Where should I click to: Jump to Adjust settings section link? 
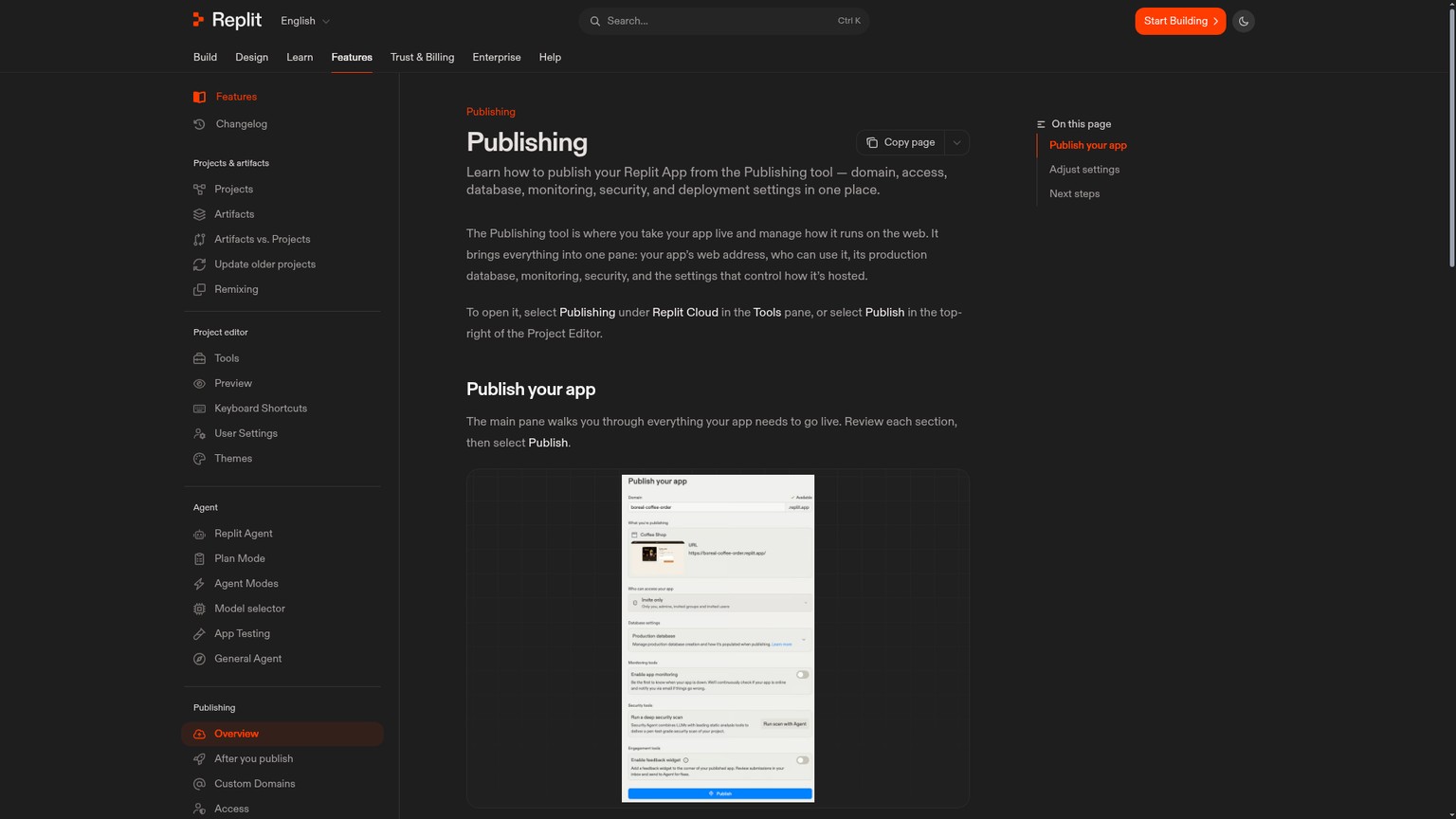(x=1084, y=170)
